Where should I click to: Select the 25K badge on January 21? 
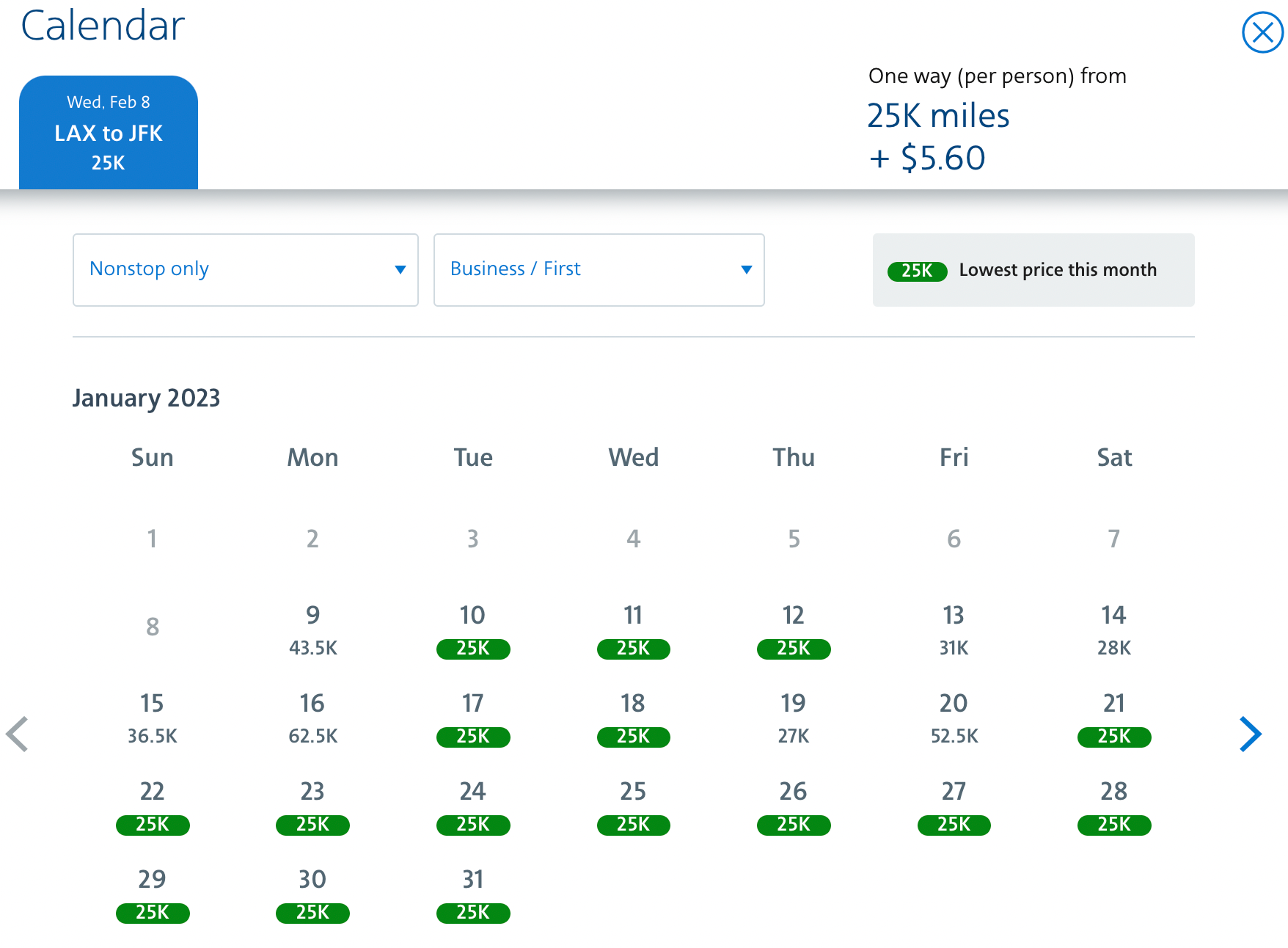tap(1113, 737)
